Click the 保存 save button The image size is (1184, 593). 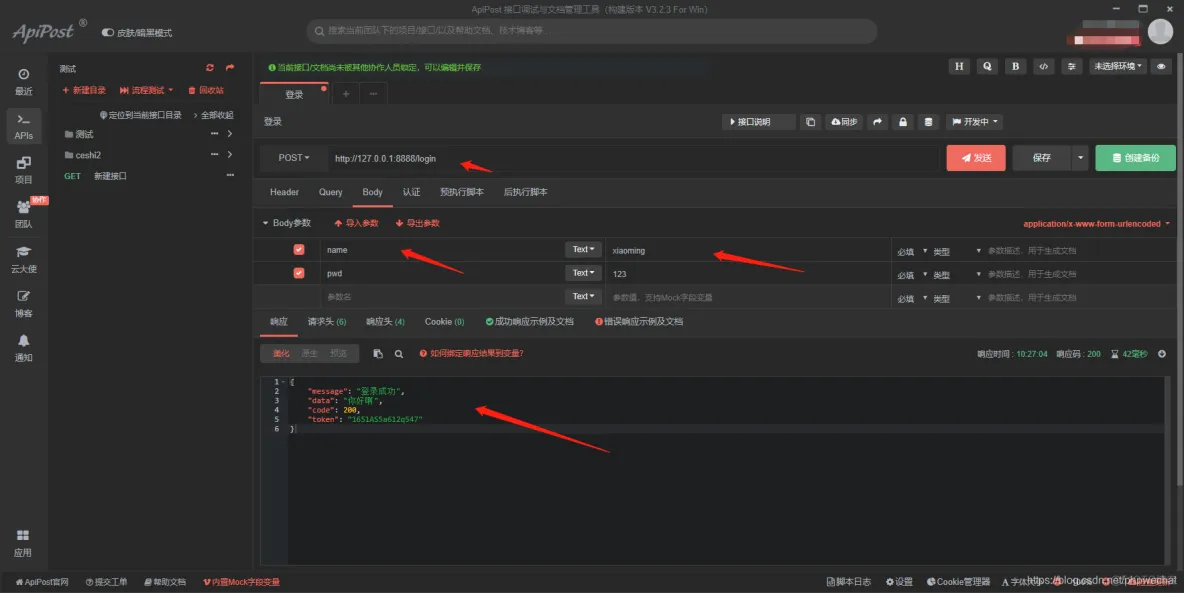pos(1042,158)
